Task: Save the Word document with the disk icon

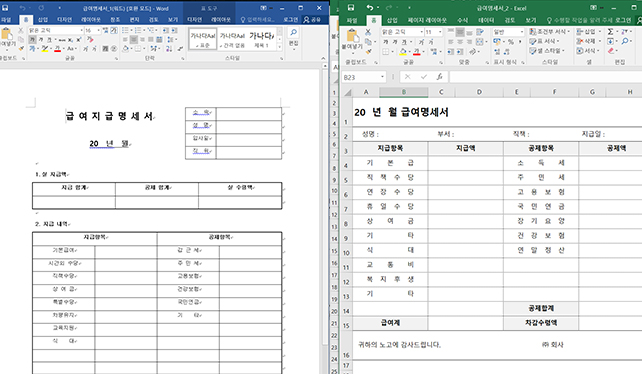Action: (5, 8)
